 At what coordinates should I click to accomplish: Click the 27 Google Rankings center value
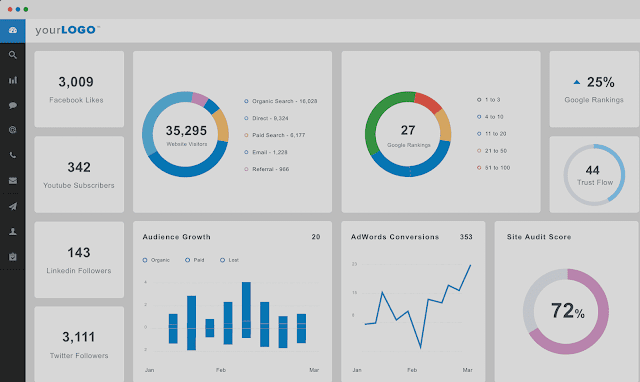click(408, 130)
